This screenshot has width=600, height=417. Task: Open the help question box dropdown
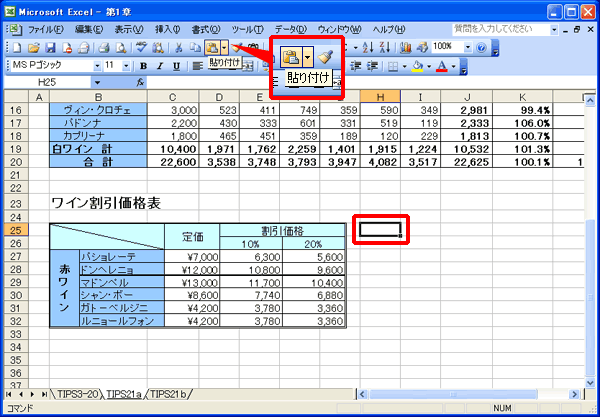click(x=554, y=29)
